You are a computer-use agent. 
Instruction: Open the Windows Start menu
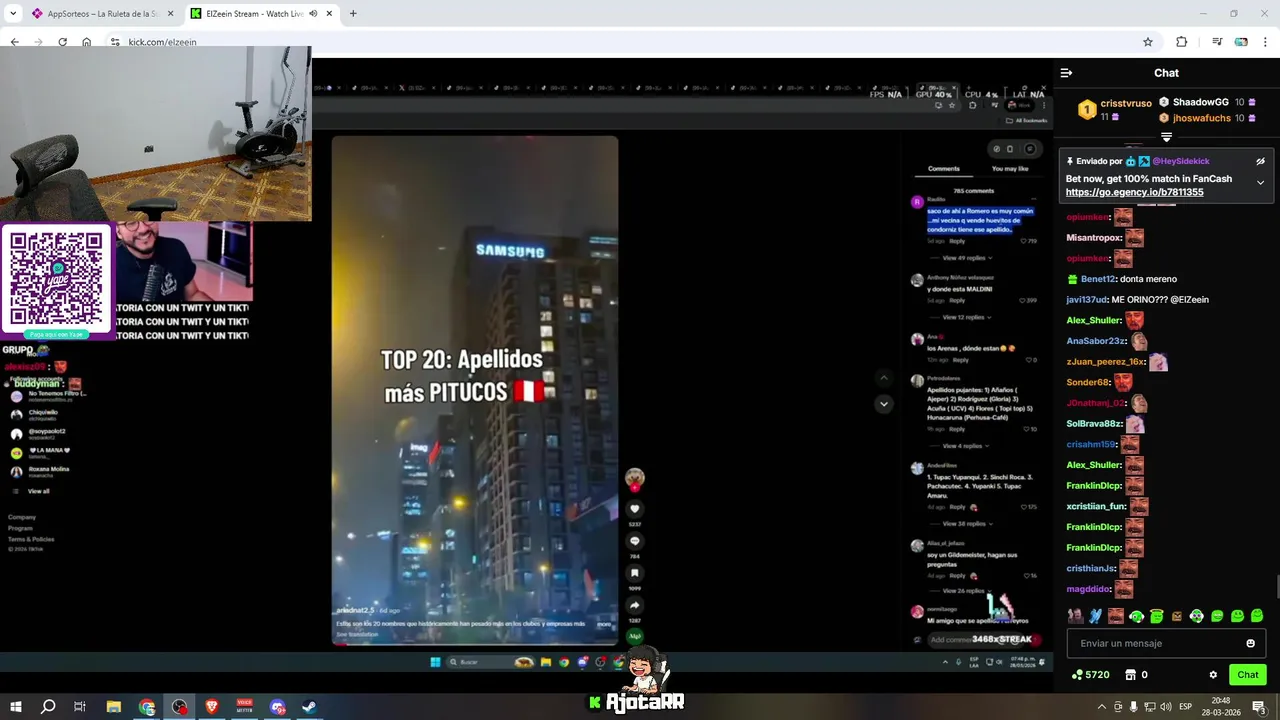[x=16, y=707]
